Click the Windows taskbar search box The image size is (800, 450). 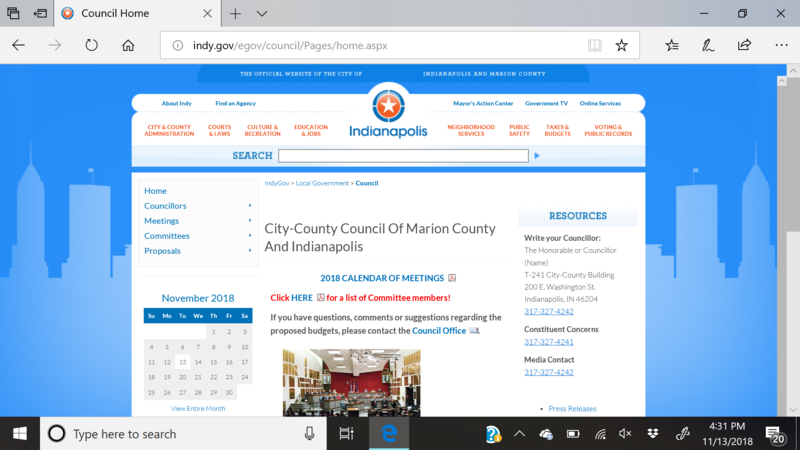(x=183, y=434)
